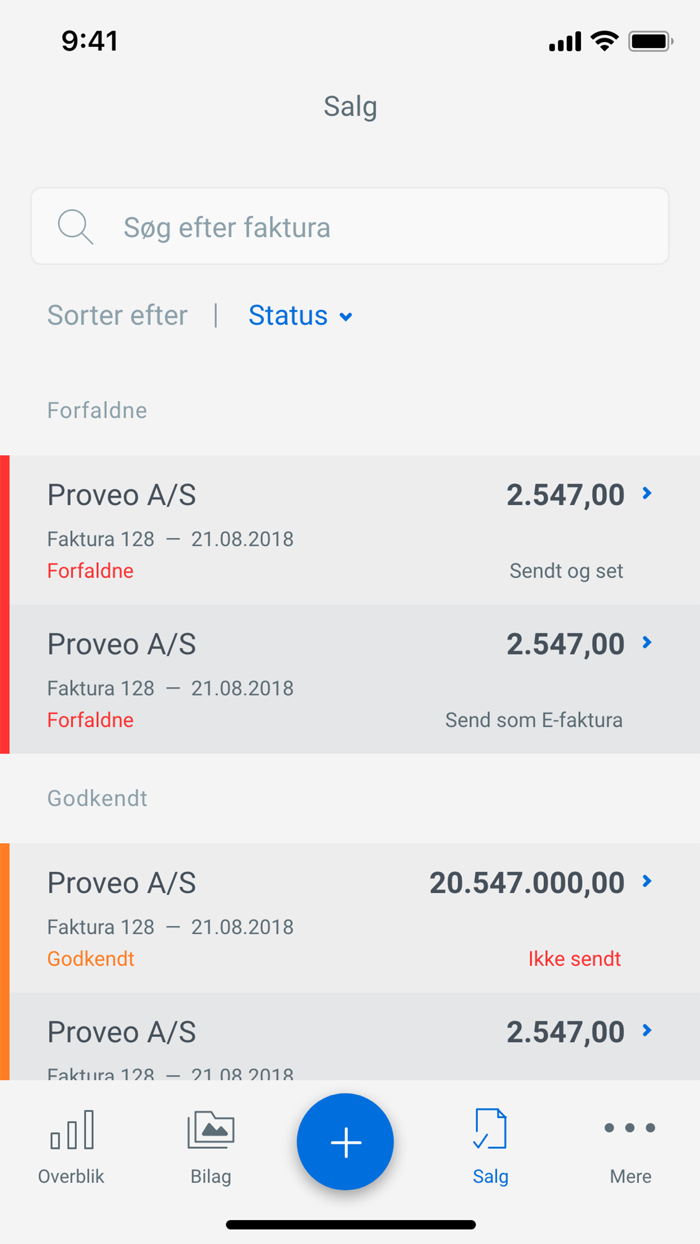
Task: Tap the Wi-Fi icon in the status bar
Action: coord(604,41)
